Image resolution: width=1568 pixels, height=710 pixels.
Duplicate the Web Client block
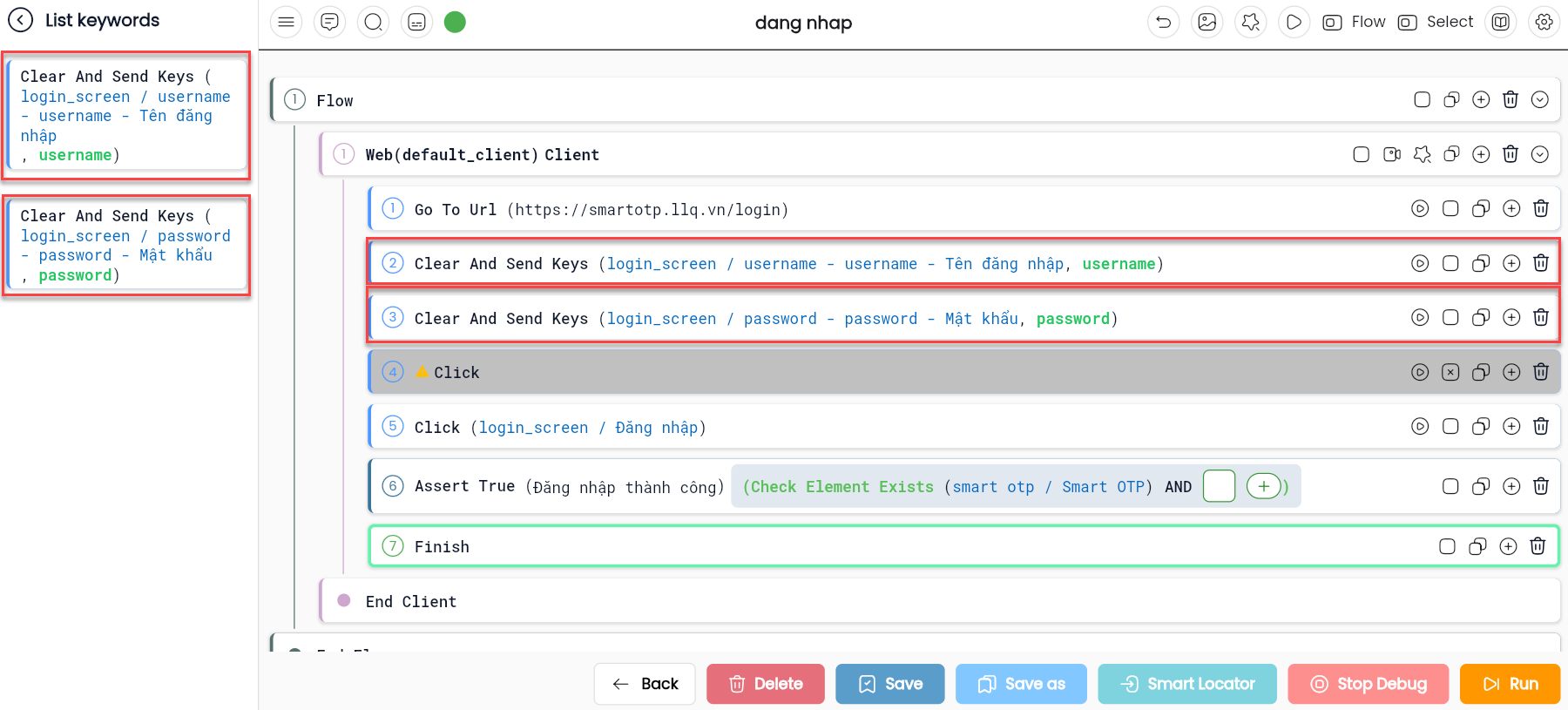1451,154
